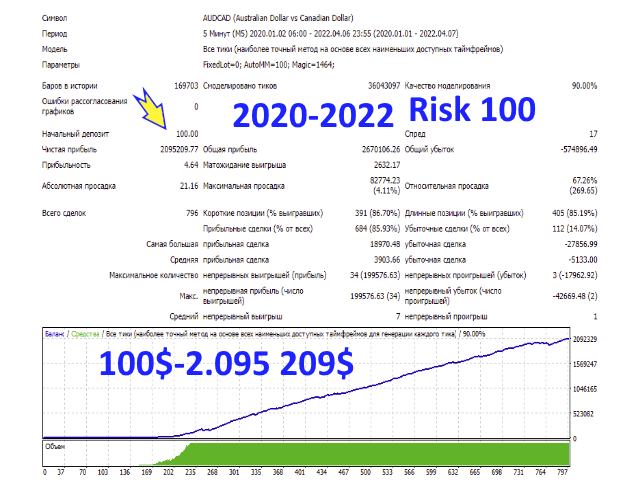Screen dimensions: 640x480
Task: Click the "Убыточные сделки (% от всех)" label
Action: point(457,229)
